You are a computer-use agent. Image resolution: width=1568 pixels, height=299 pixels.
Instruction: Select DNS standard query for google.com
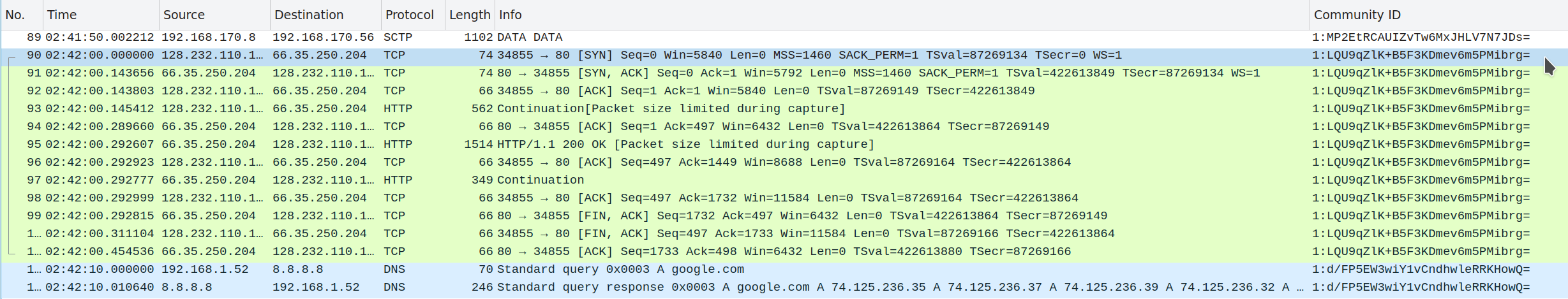click(x=784, y=270)
